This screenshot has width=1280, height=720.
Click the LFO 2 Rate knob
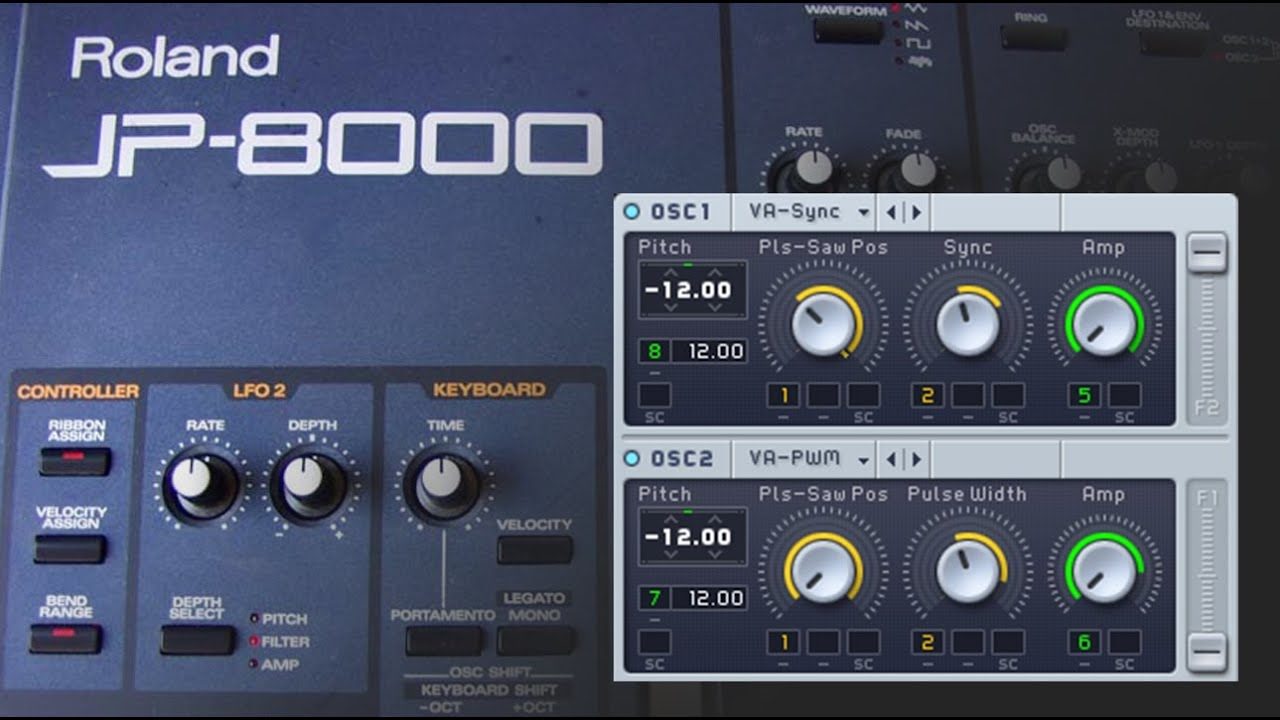point(199,484)
